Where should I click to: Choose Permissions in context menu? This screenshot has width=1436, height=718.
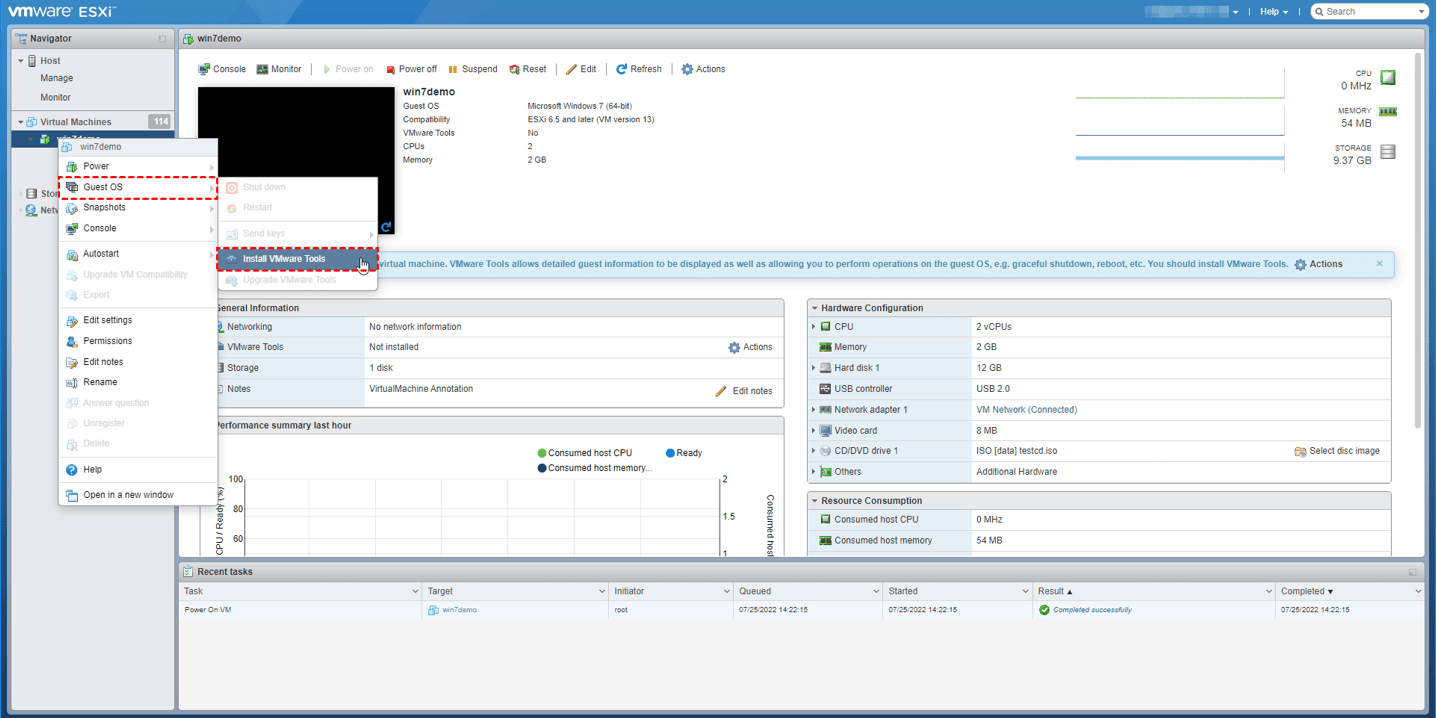(x=138, y=341)
